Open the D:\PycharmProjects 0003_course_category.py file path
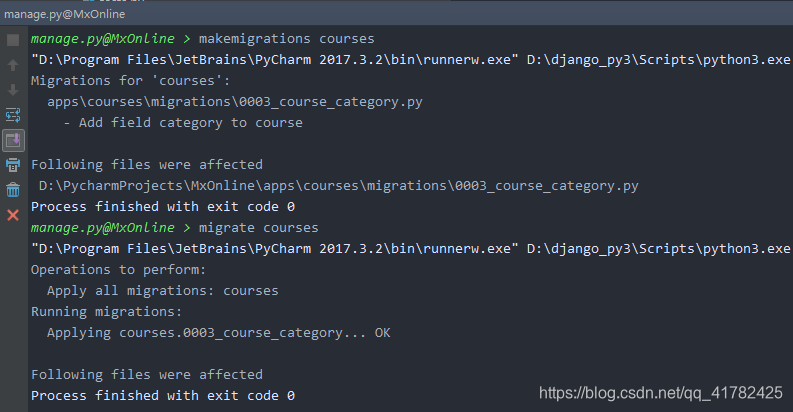Viewport: 793px width, 412px height. [339, 186]
